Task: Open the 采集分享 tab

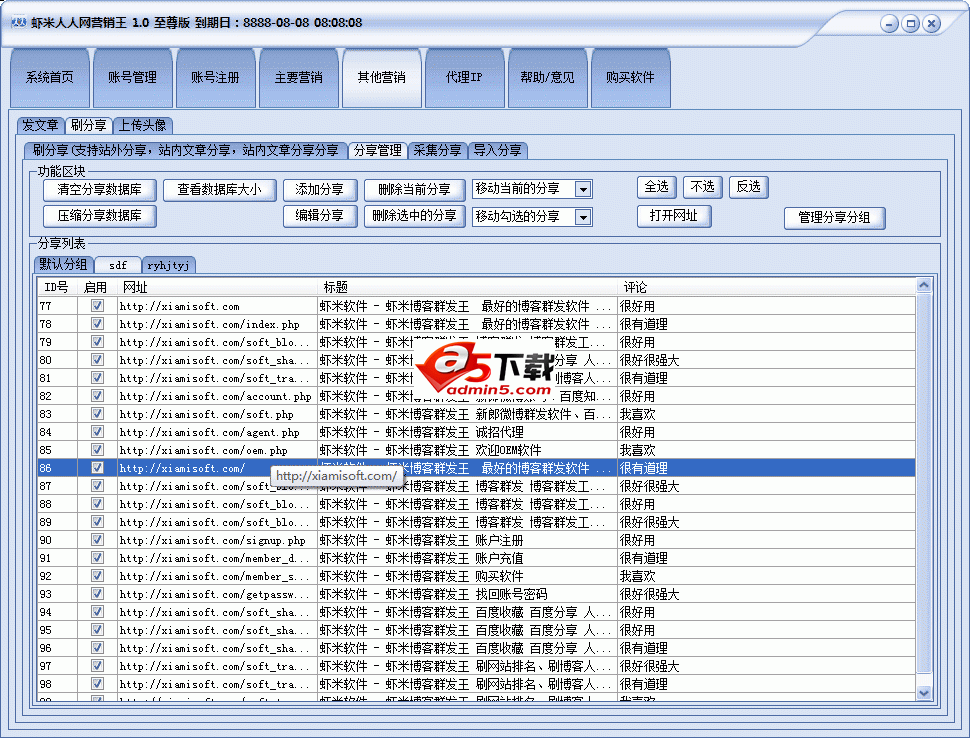Action: (x=437, y=150)
